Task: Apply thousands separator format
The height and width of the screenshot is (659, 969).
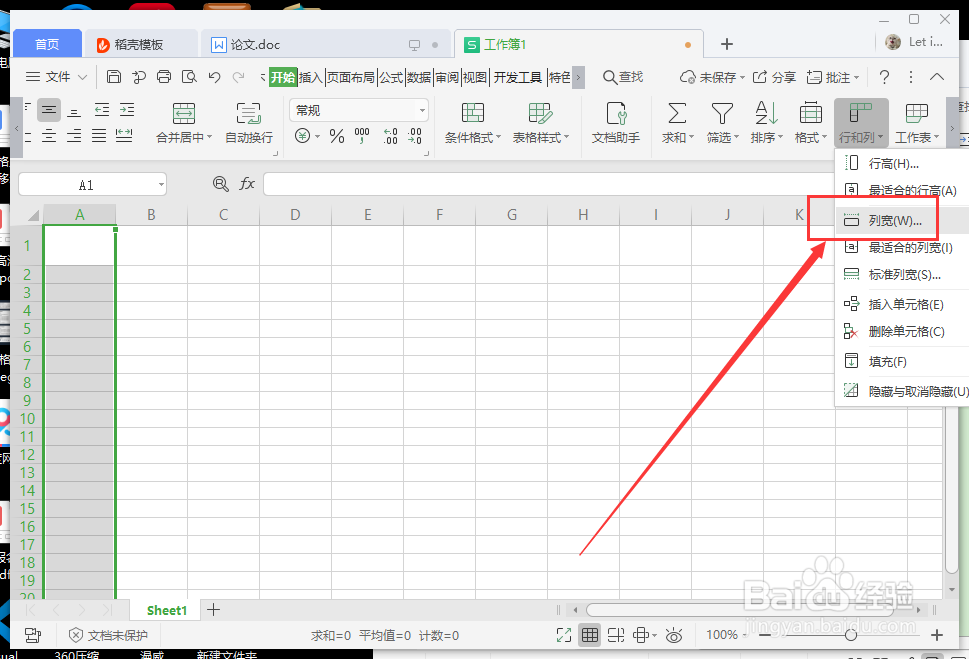Action: [362, 135]
